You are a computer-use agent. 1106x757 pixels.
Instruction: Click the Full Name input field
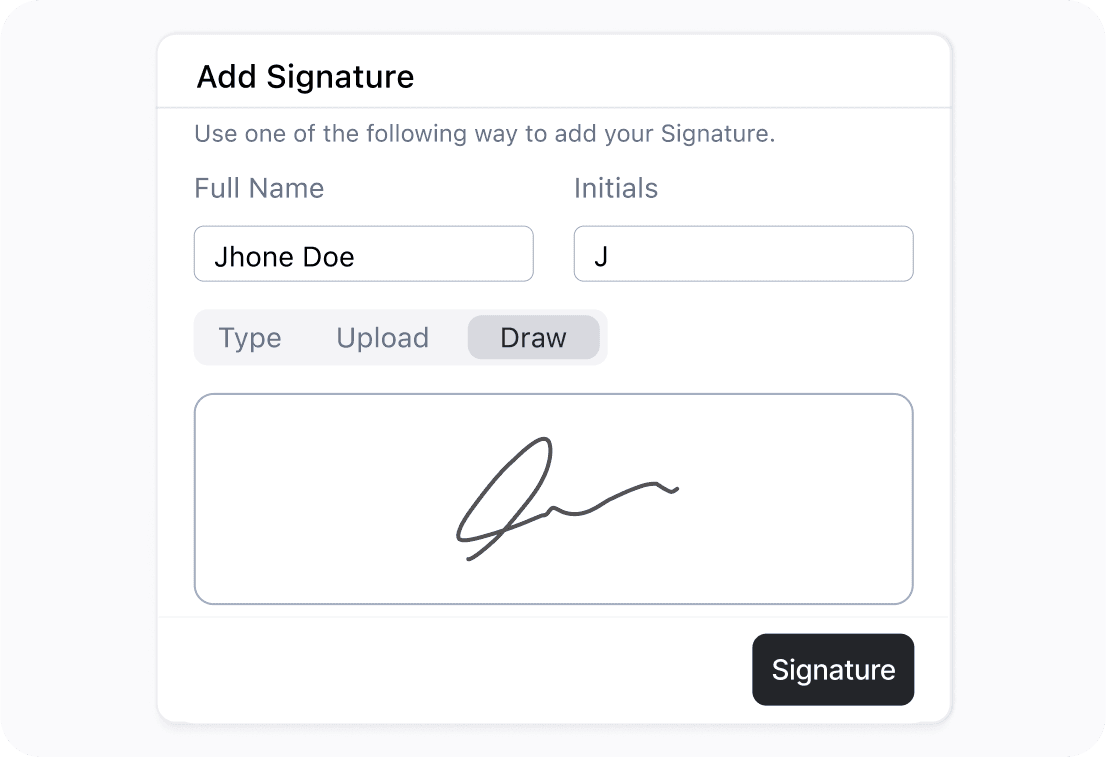click(x=363, y=254)
